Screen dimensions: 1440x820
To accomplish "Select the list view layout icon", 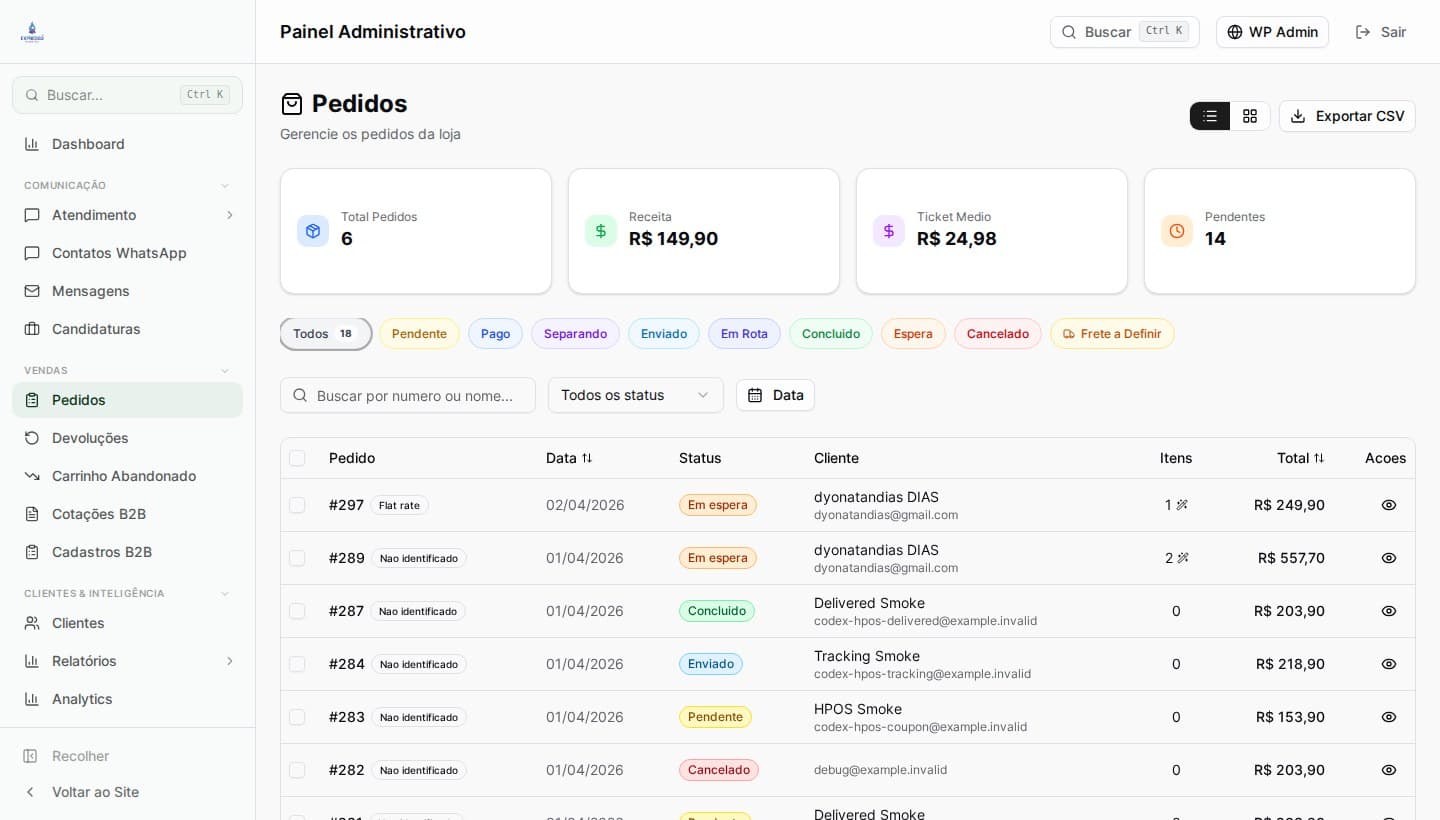I will click(1210, 116).
